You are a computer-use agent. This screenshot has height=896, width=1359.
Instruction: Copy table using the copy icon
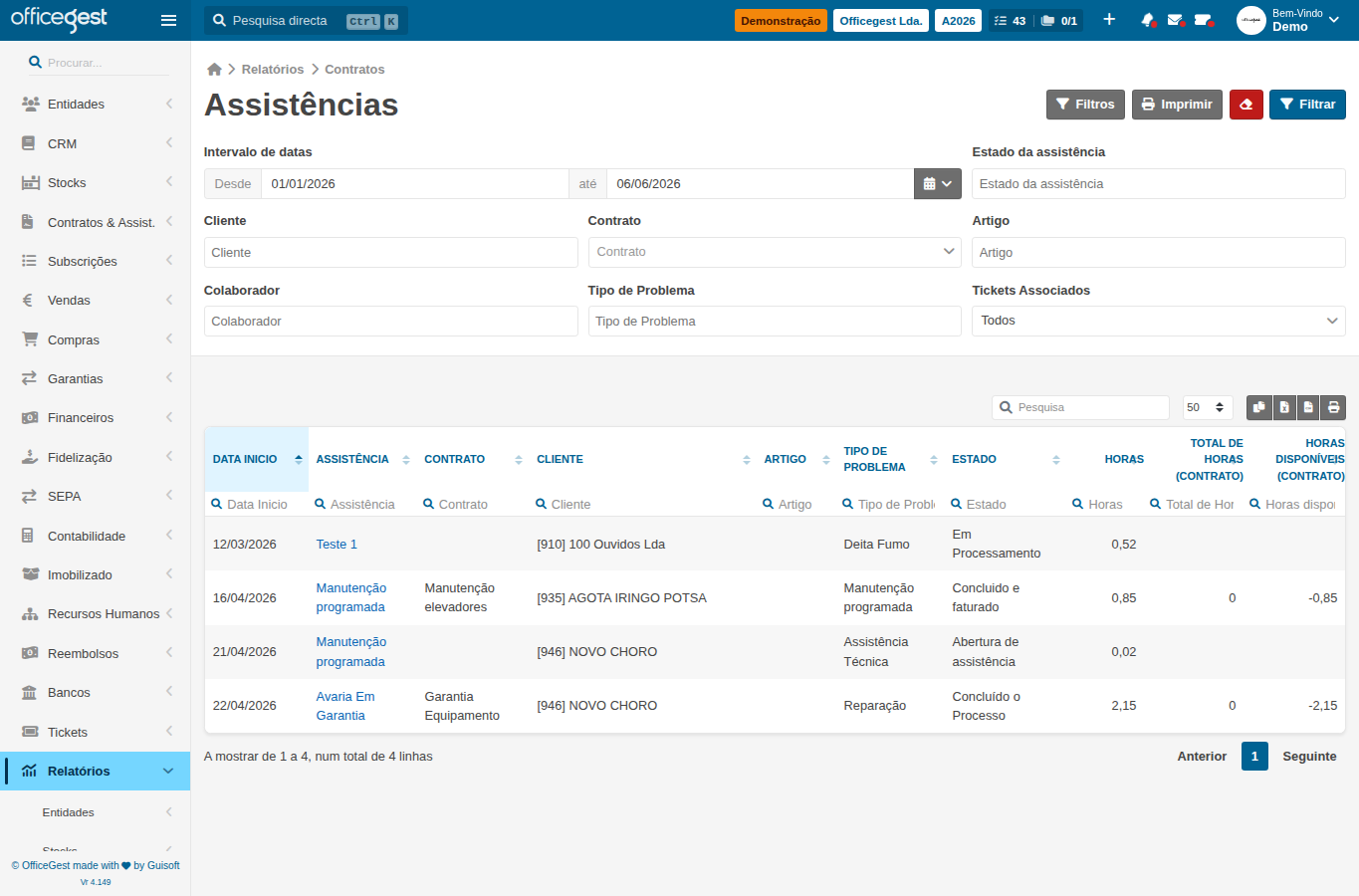1259,407
